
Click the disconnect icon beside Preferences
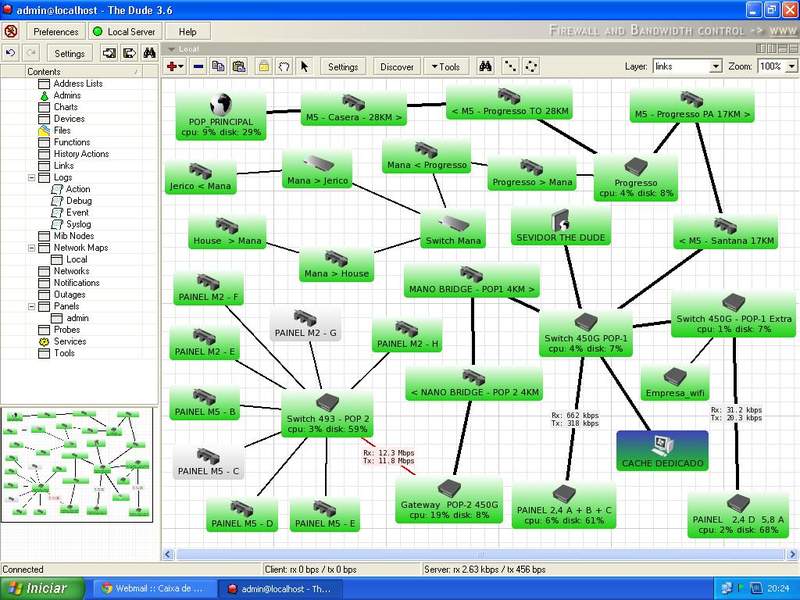tap(11, 31)
